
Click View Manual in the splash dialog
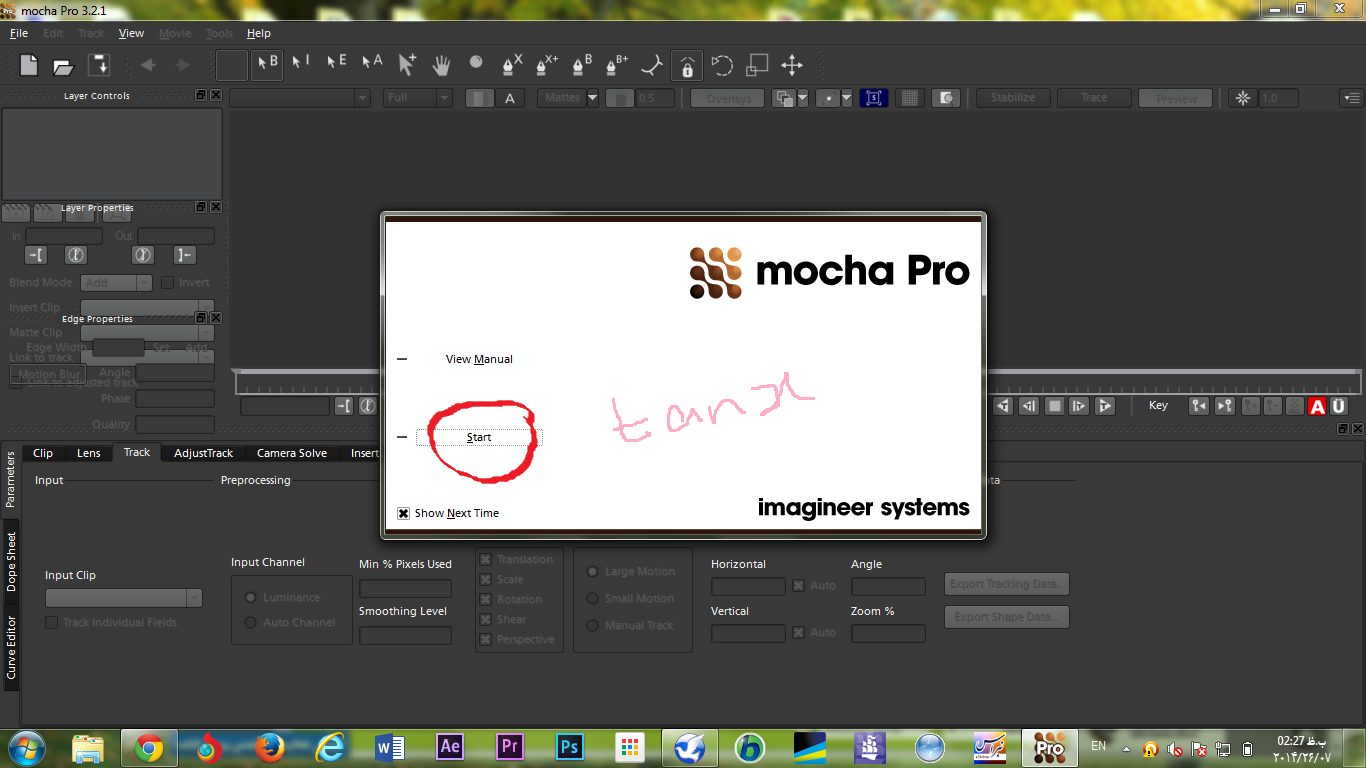coord(479,359)
